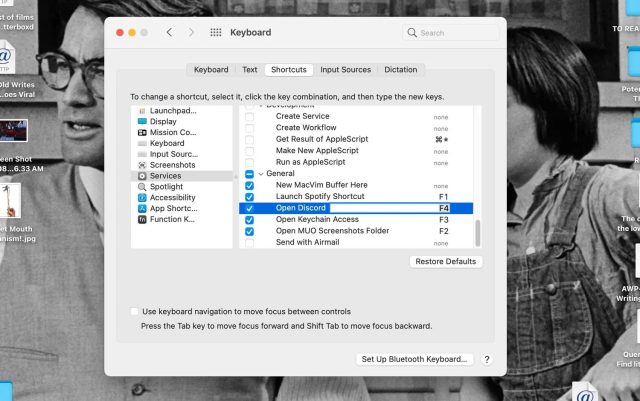Select the Create Service row

pos(356,117)
